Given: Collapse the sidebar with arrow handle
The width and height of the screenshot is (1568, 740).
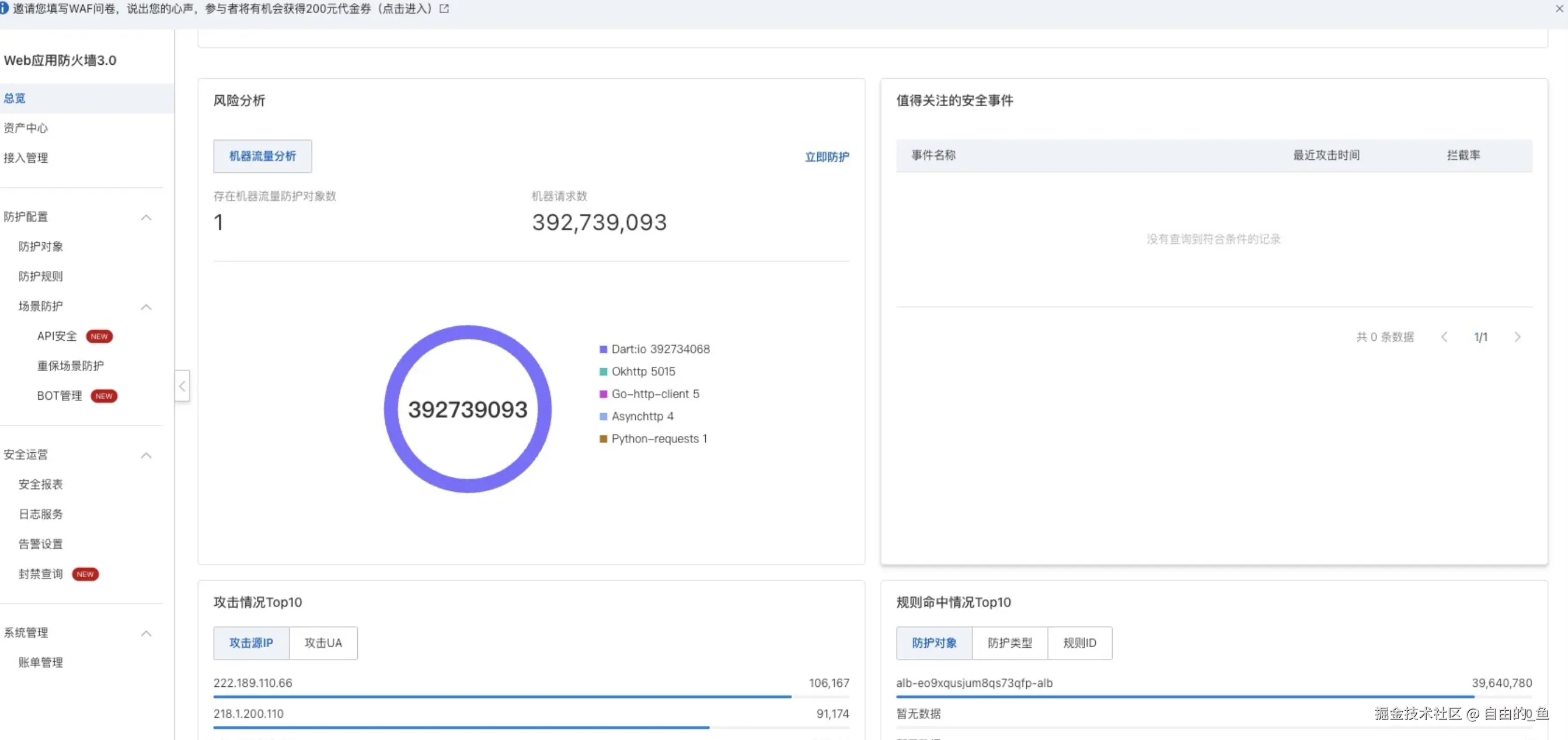Looking at the screenshot, I should coord(182,386).
